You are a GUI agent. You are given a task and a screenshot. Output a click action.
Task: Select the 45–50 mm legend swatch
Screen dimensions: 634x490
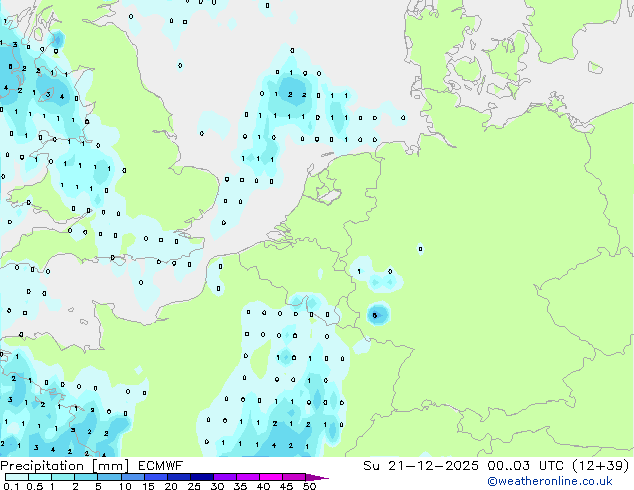(x=294, y=477)
